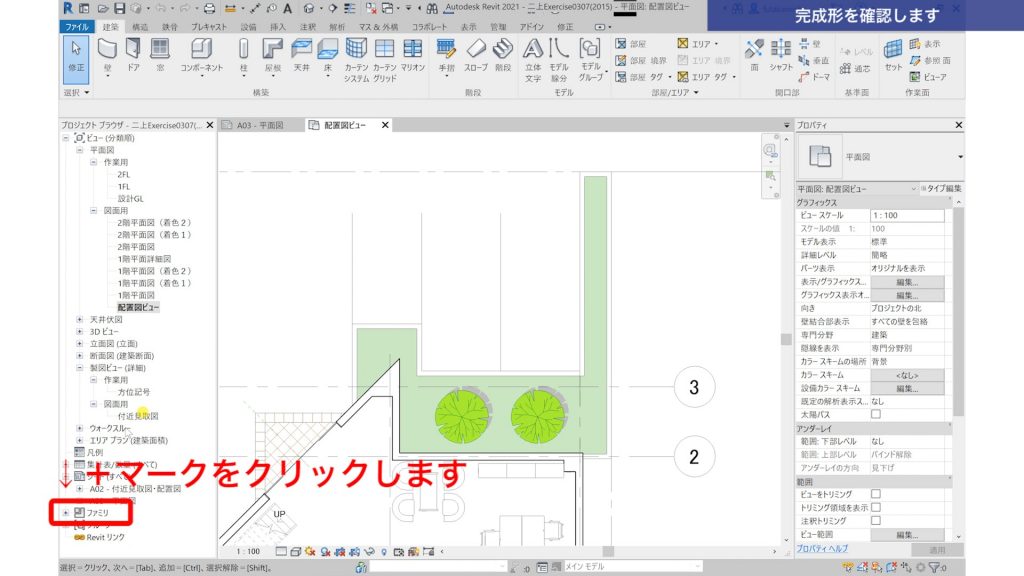
Task: Enable the ビューをトリミング checkbox
Action: point(876,494)
